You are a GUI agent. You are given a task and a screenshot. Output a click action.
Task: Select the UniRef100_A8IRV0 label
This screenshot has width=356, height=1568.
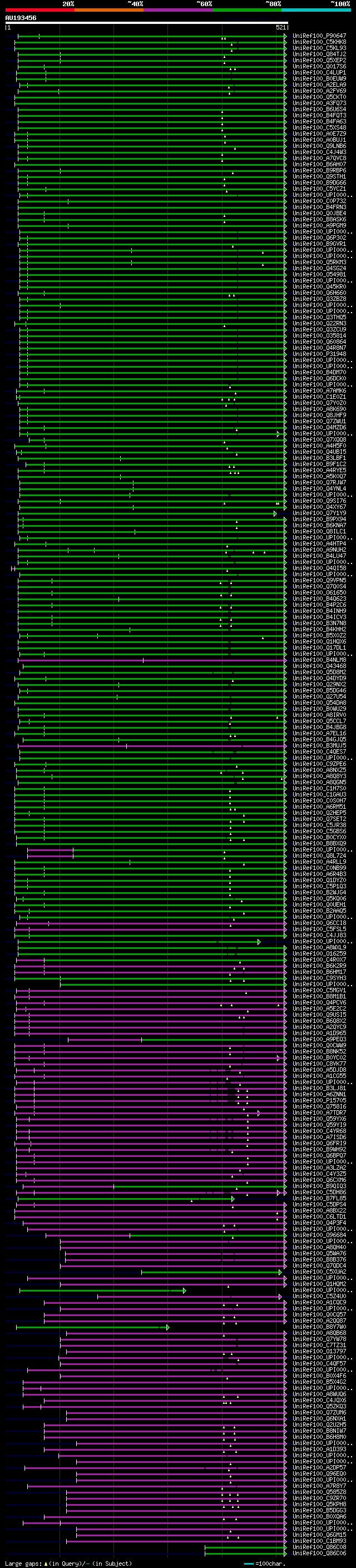coord(319,715)
